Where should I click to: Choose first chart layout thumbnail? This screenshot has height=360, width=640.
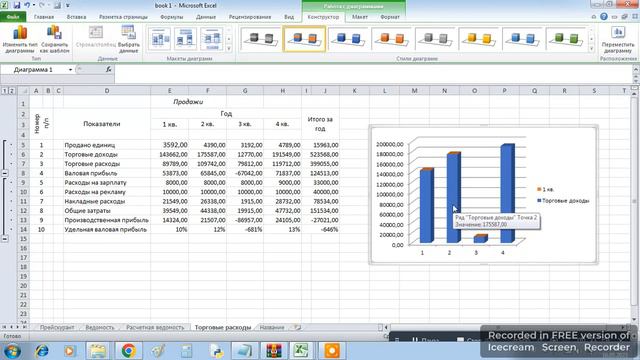tap(160, 39)
